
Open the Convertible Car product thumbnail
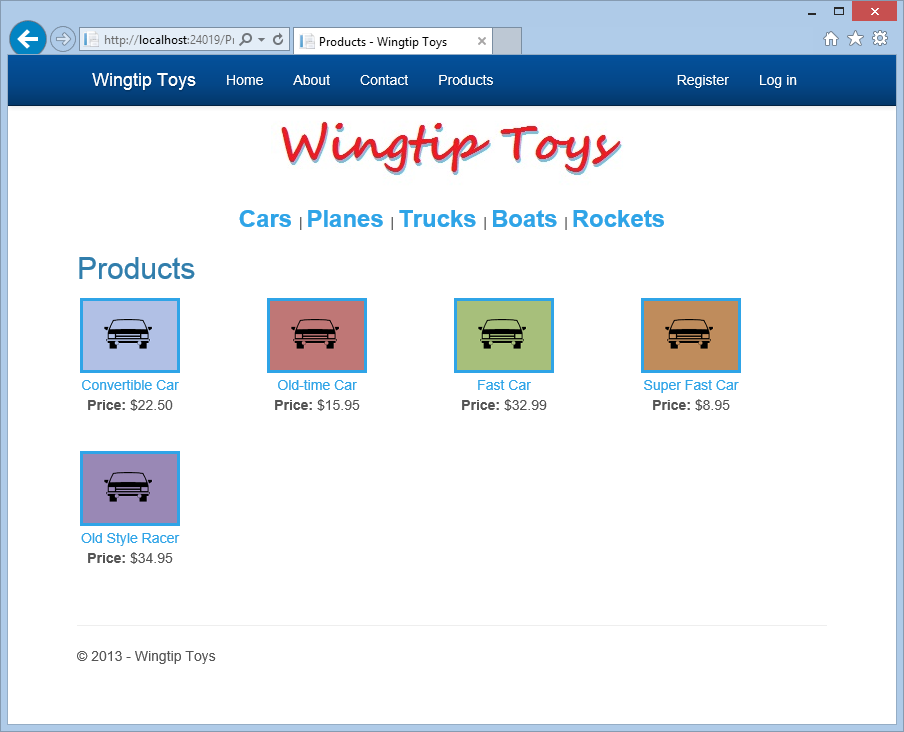(x=129, y=335)
